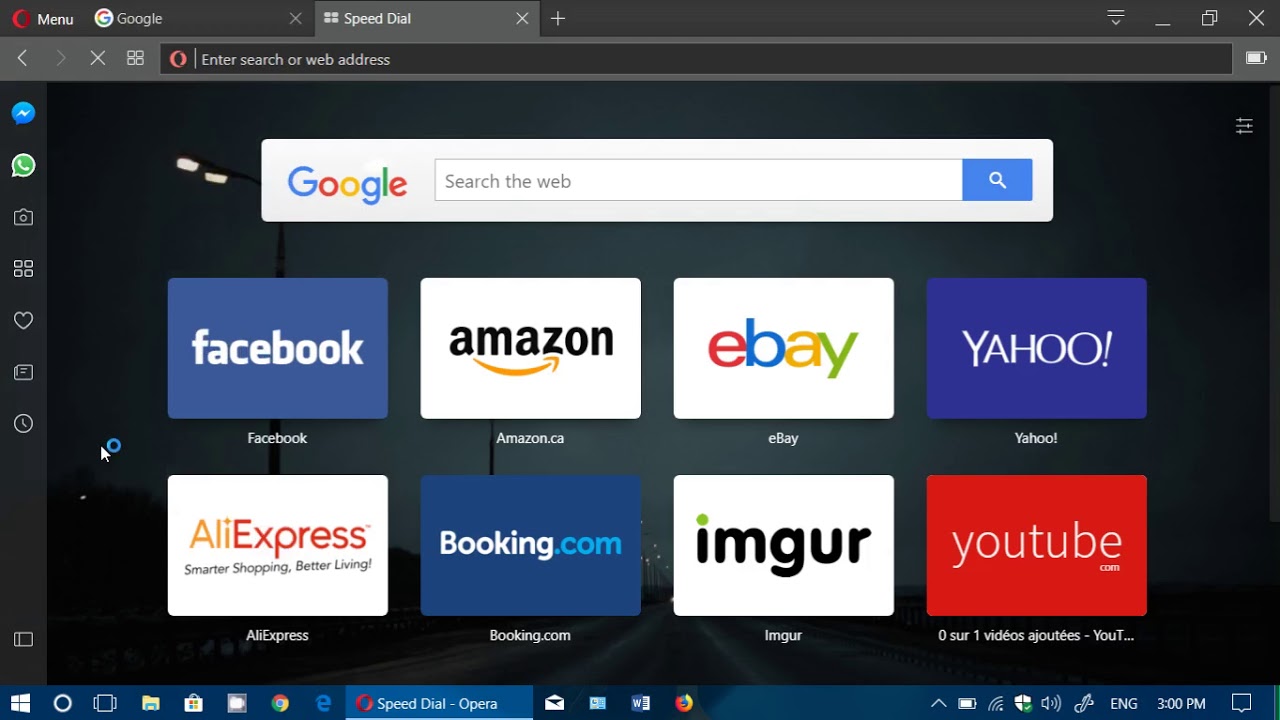
Task: Open WhatsApp in the Opera sidebar
Action: pos(23,166)
